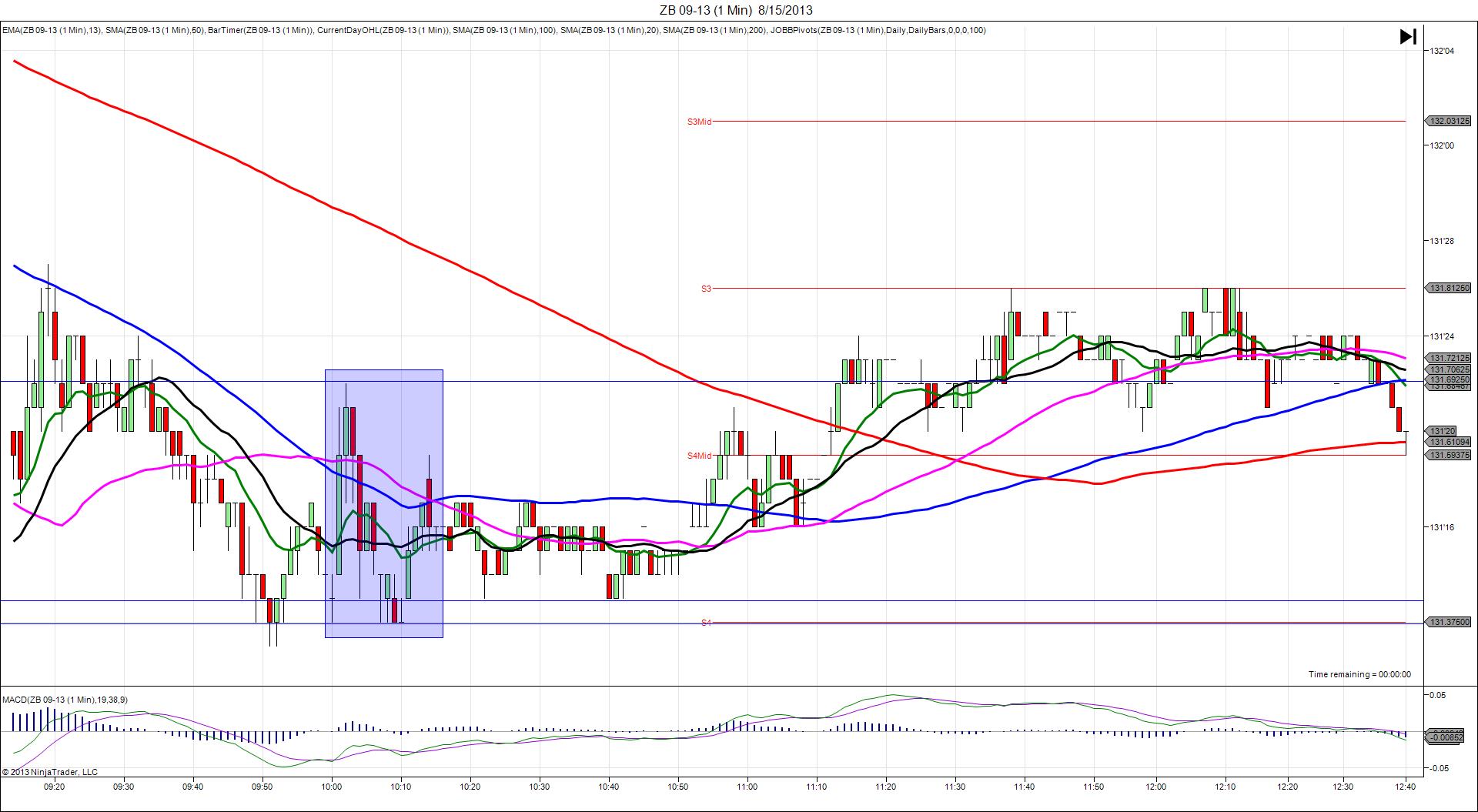Click the 132'04 price axis label
Image resolution: width=1478 pixels, height=812 pixels.
[x=1442, y=51]
